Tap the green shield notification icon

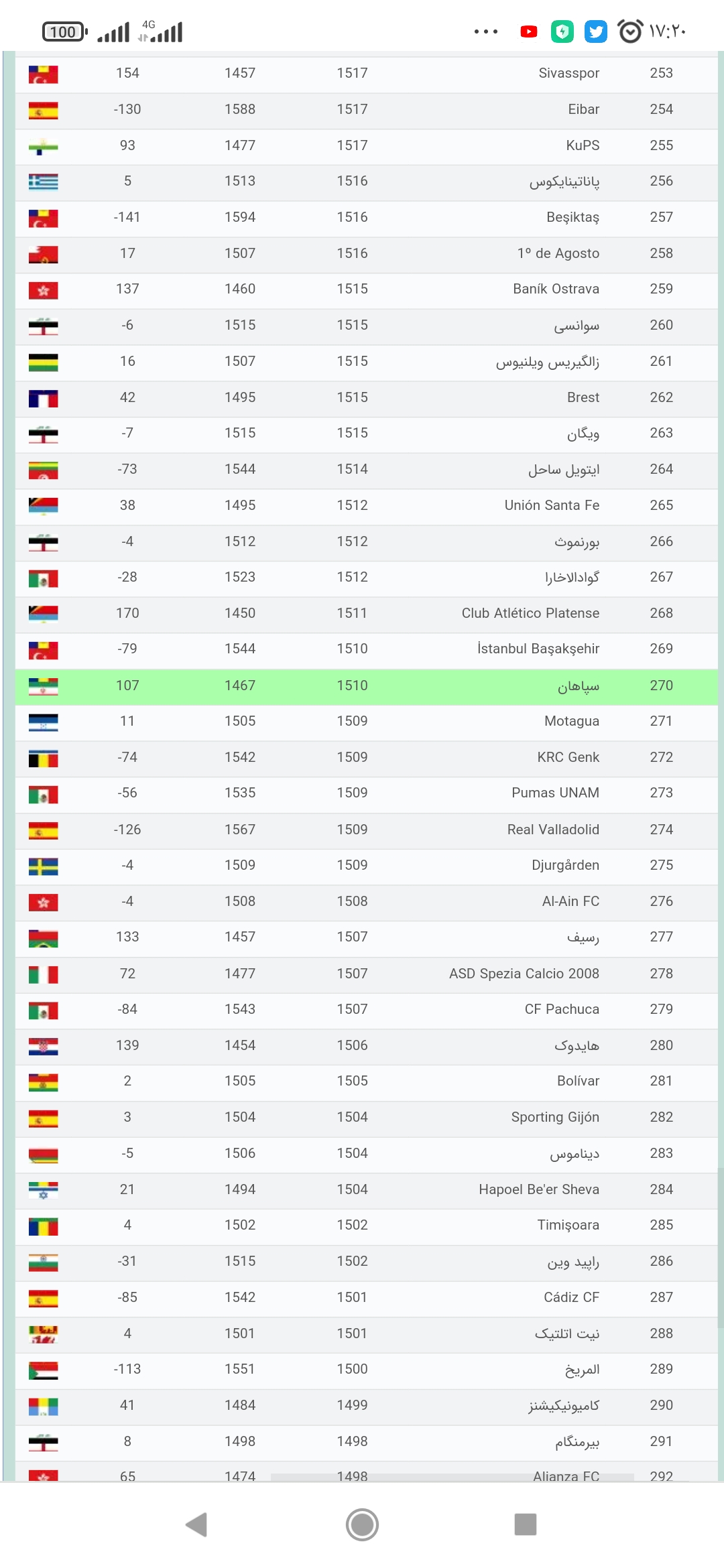562,31
